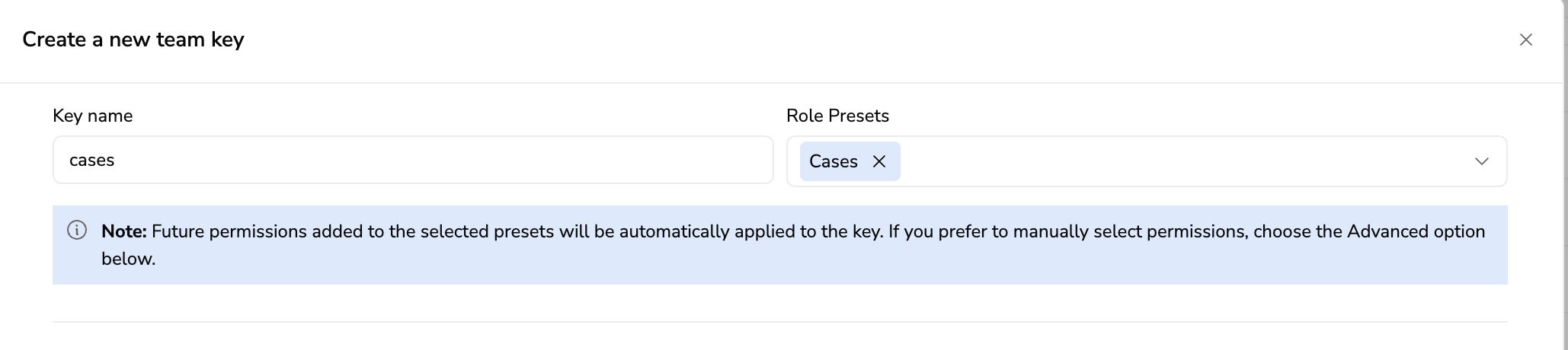Close the Create a new team key dialog

tap(1525, 40)
